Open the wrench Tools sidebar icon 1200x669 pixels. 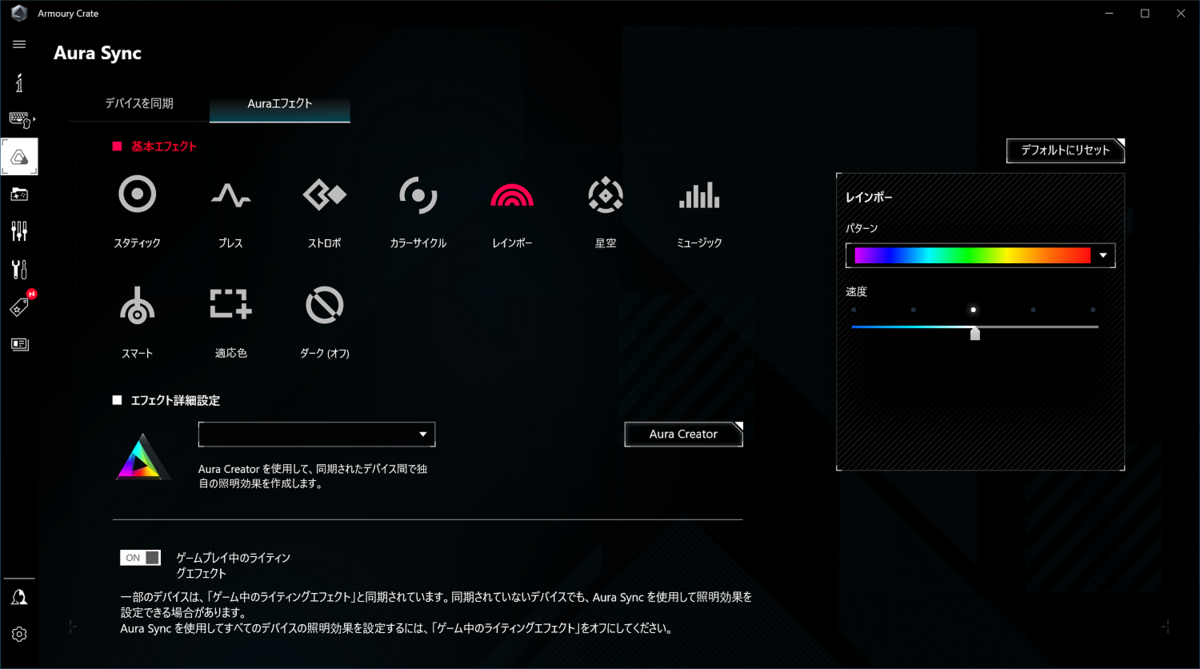[x=19, y=269]
